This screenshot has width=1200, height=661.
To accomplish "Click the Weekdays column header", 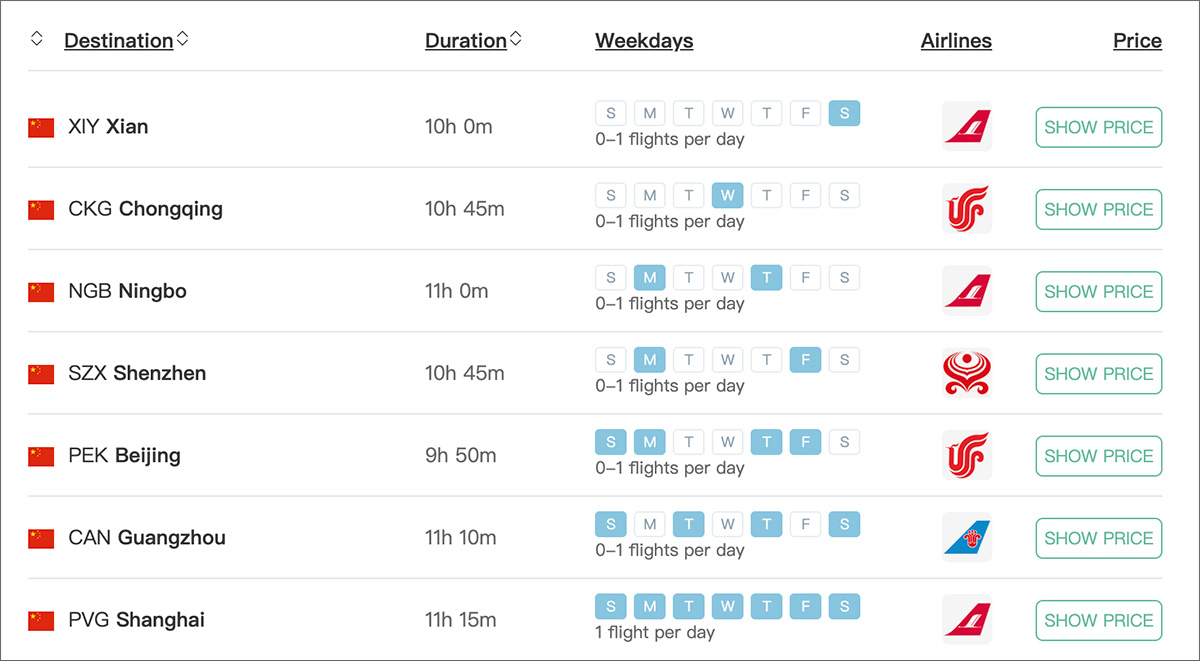I will (644, 41).
